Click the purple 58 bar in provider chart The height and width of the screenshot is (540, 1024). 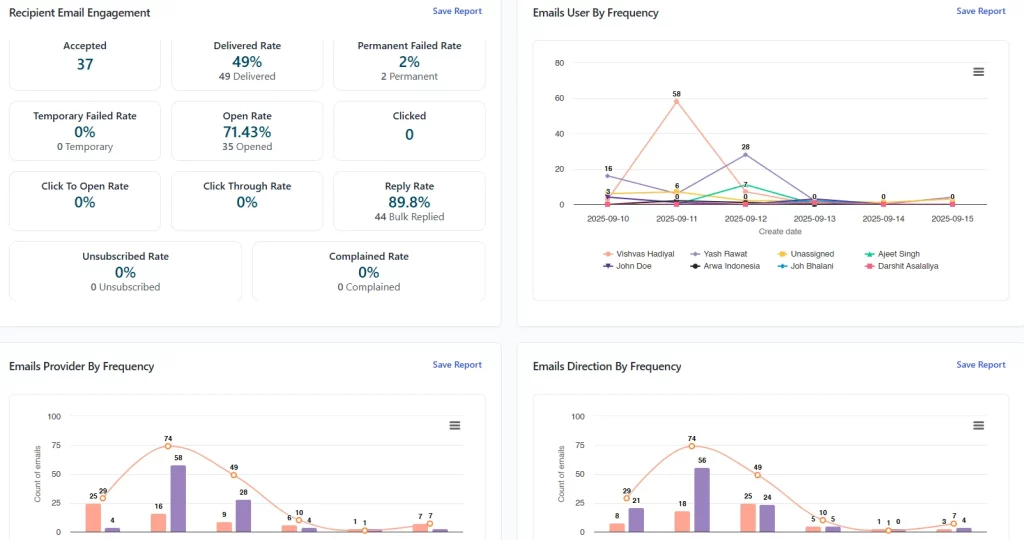click(x=178, y=498)
